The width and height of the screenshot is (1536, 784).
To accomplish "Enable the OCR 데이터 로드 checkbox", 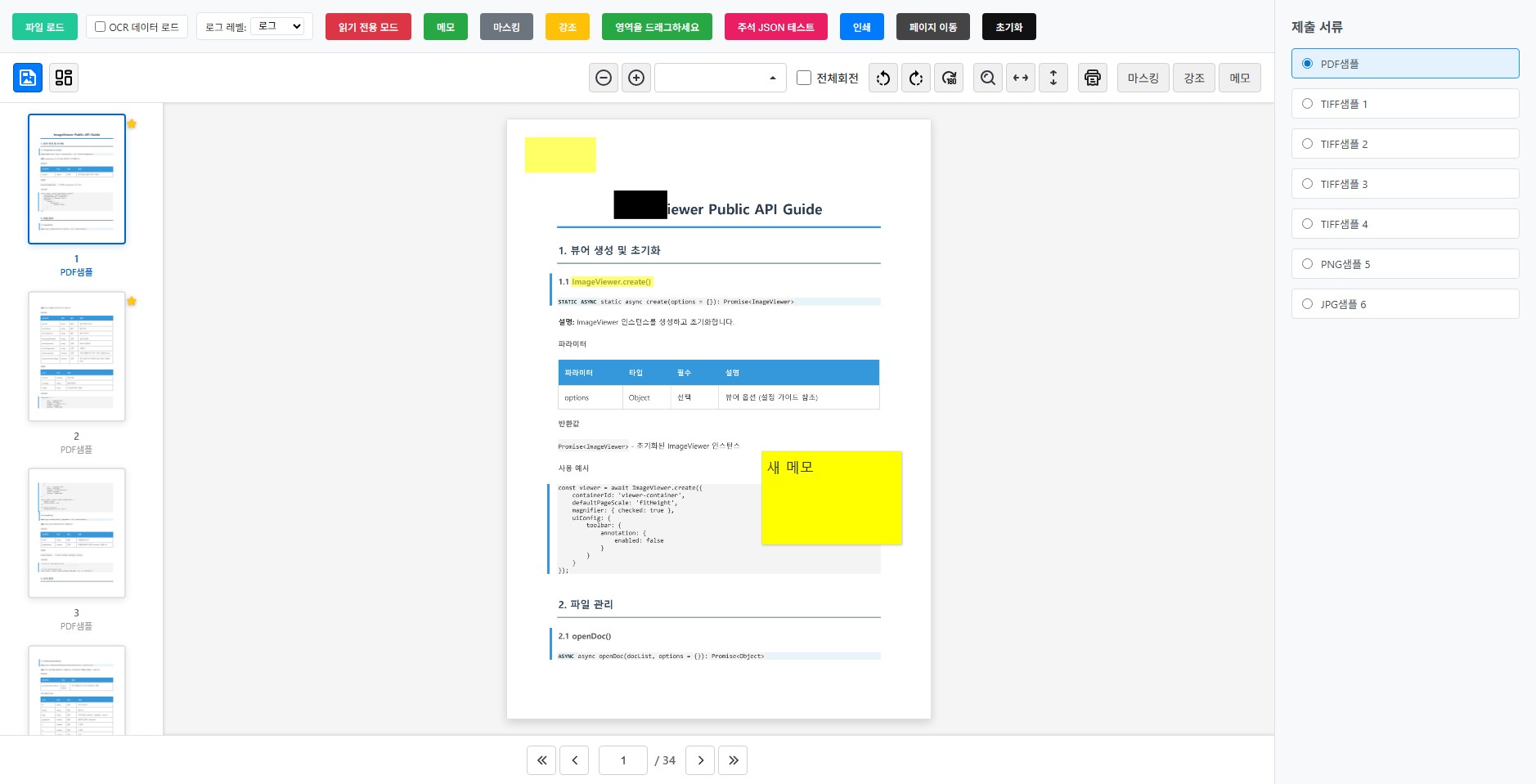I will coord(100,27).
